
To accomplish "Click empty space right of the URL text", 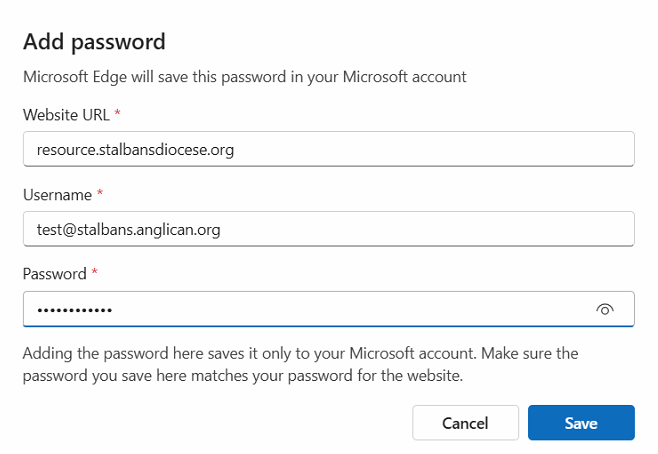I will tap(432, 149).
